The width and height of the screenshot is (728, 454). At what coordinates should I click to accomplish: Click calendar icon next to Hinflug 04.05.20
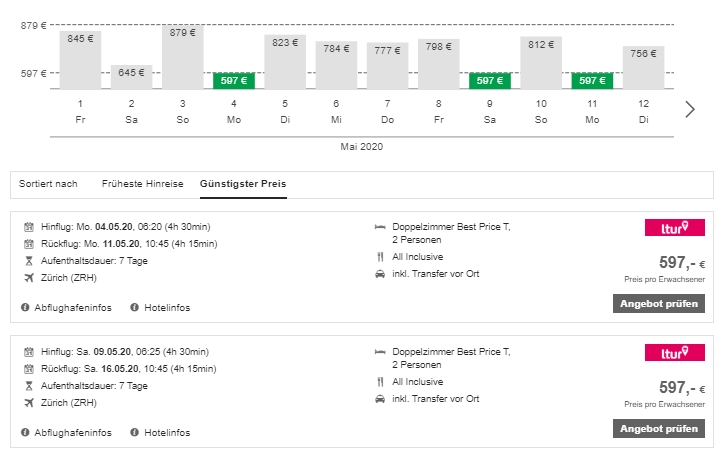(28, 227)
